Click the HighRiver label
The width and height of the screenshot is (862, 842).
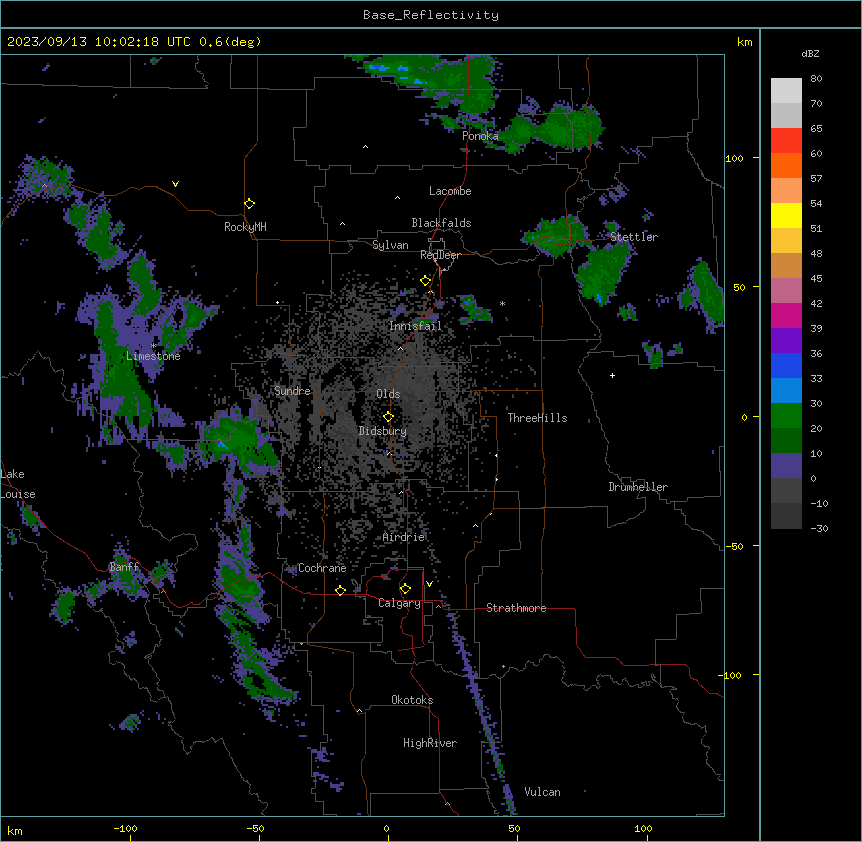[x=430, y=743]
